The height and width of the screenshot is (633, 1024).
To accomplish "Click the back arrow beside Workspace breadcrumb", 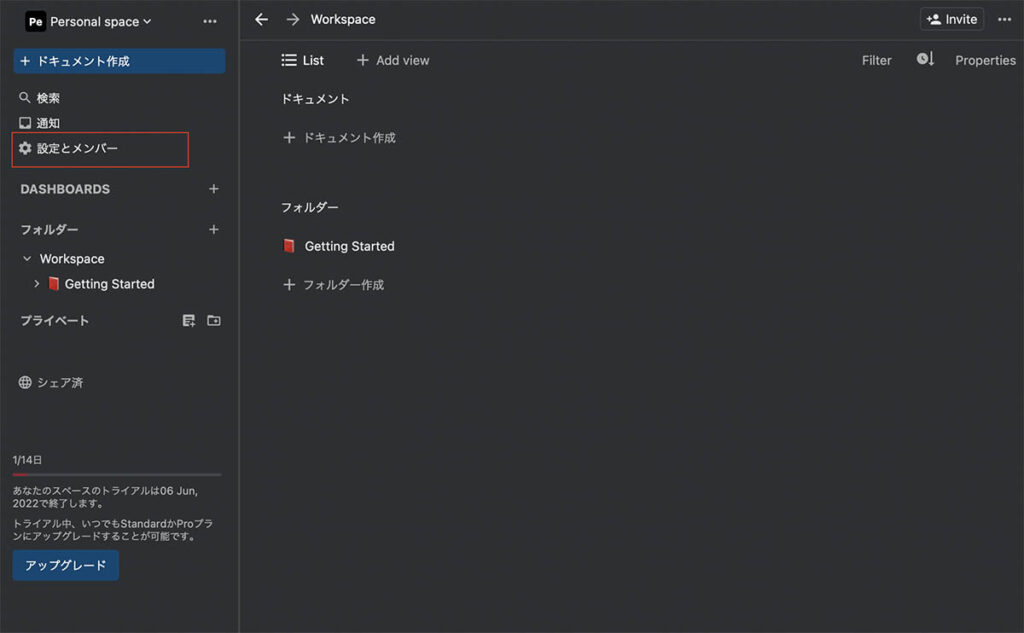I will [x=262, y=20].
